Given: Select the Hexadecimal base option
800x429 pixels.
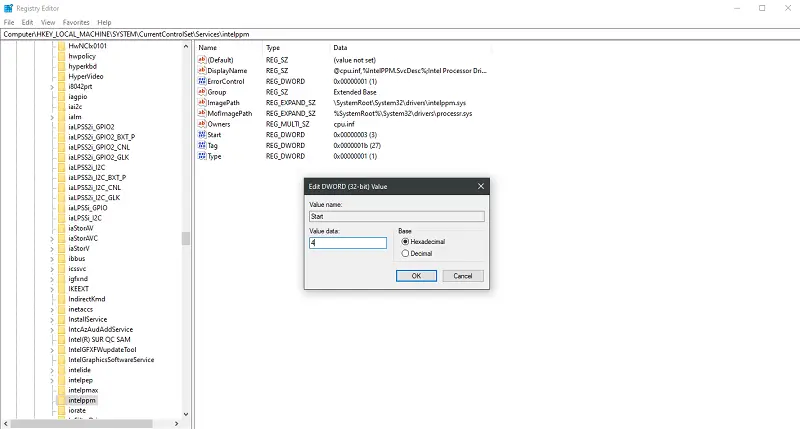Looking at the screenshot, I should pyautogui.click(x=405, y=241).
